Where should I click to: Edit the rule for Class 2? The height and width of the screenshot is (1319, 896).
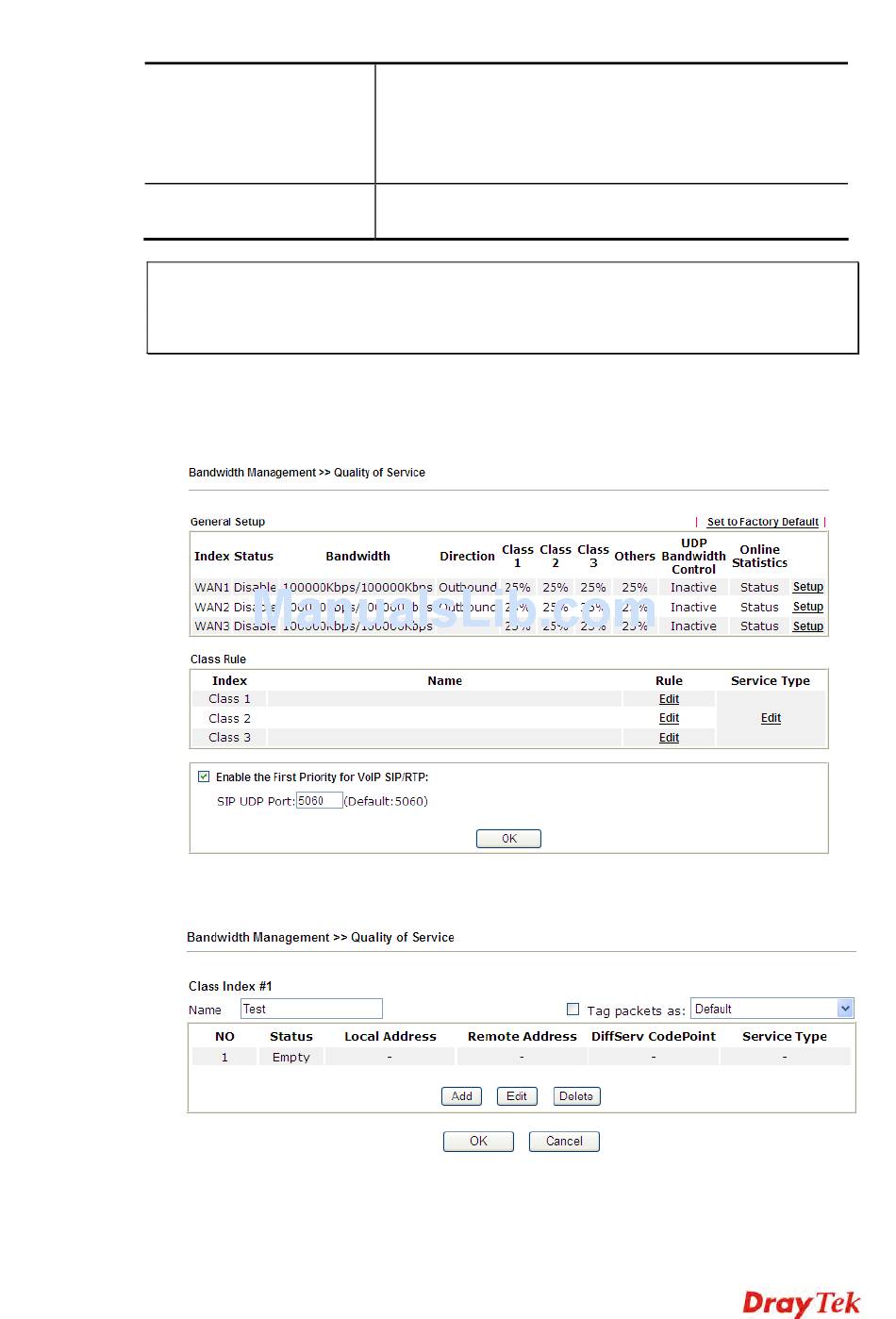click(669, 718)
